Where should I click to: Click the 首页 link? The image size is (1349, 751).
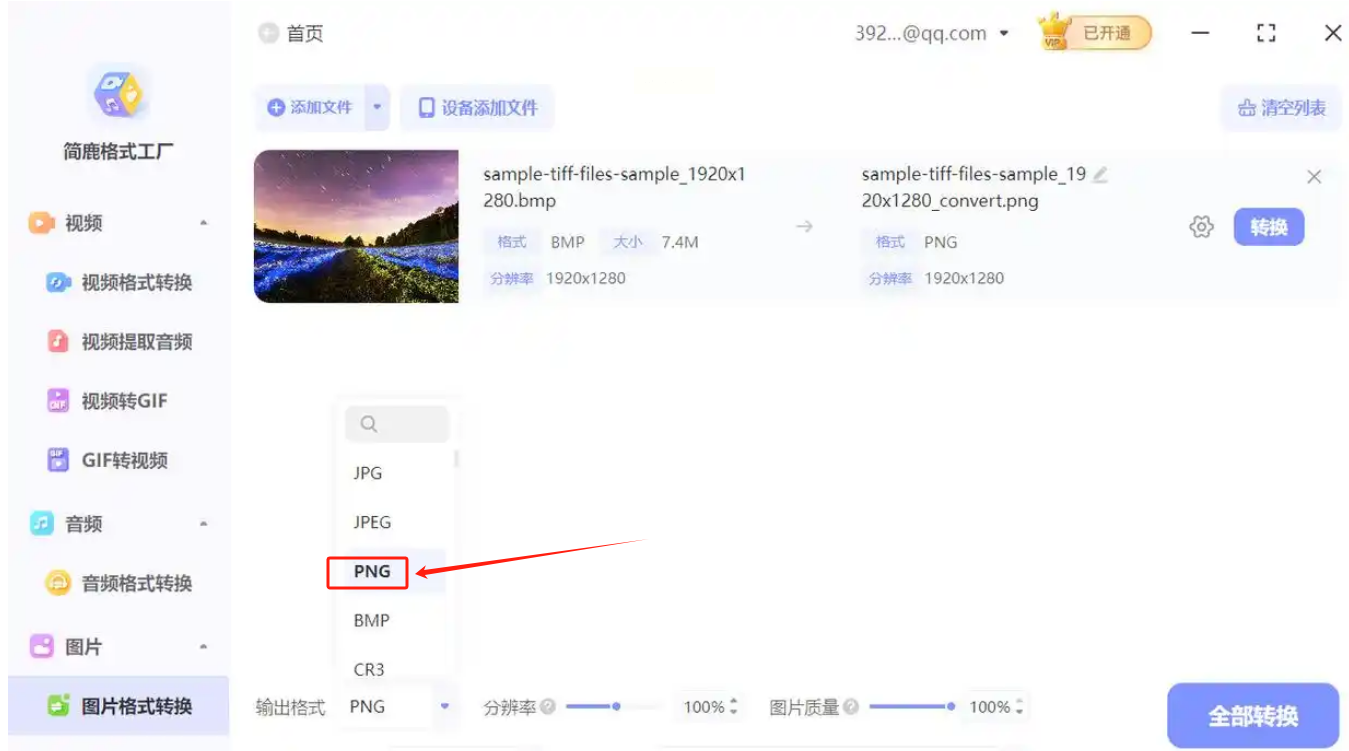click(305, 33)
